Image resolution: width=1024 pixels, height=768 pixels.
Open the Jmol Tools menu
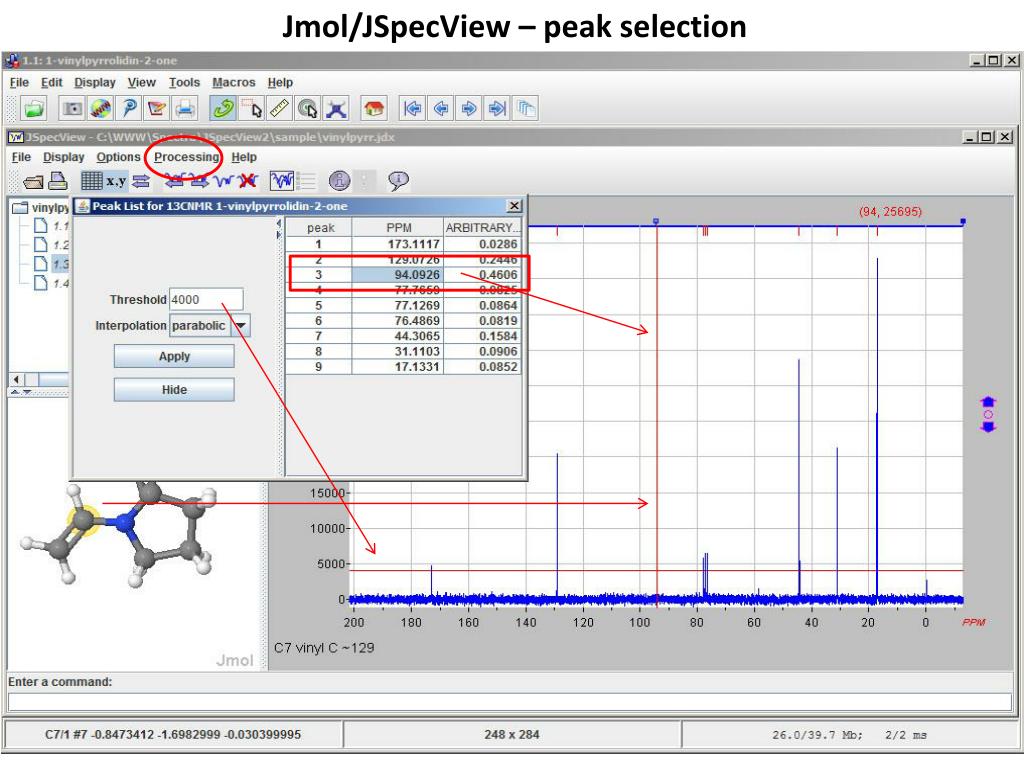(x=184, y=82)
